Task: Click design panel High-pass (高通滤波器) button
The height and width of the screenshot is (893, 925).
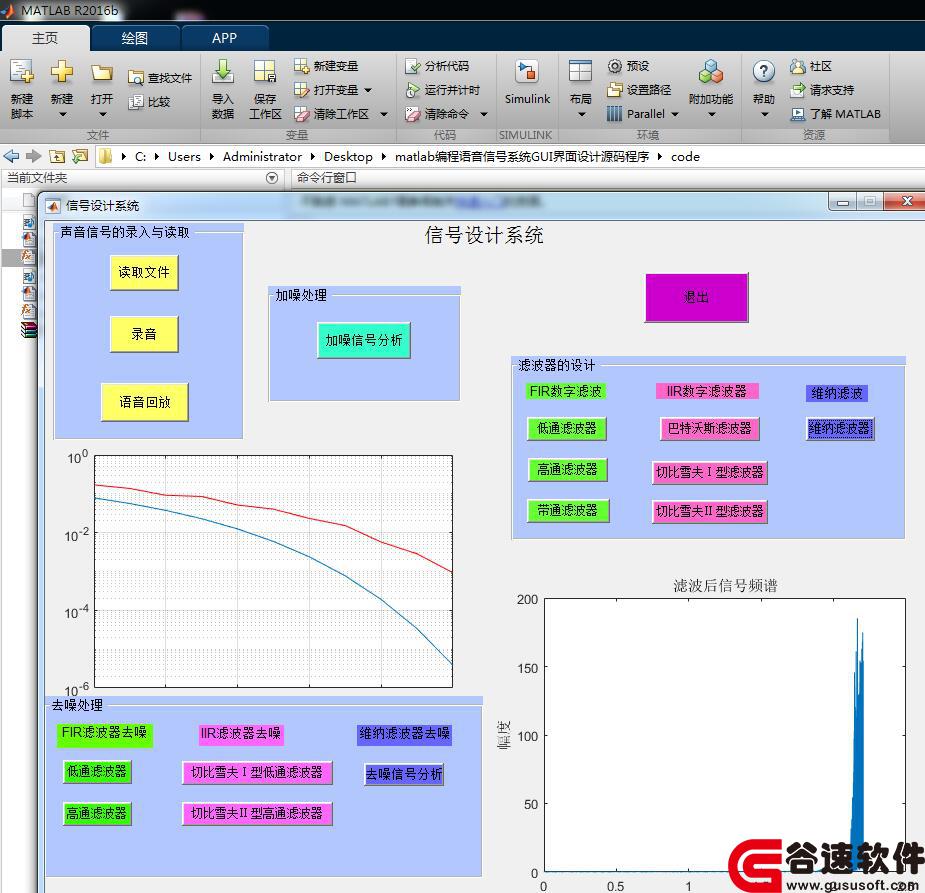Action: [x=568, y=470]
